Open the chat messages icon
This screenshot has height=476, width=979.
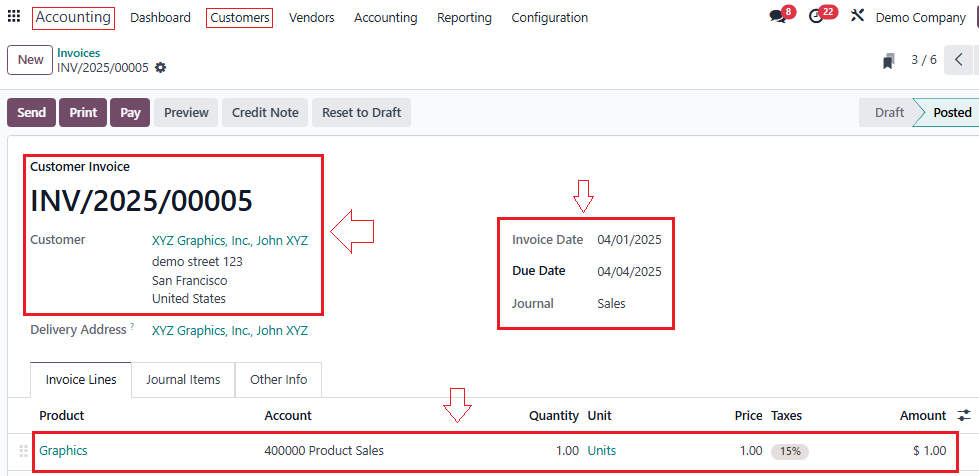click(x=777, y=17)
